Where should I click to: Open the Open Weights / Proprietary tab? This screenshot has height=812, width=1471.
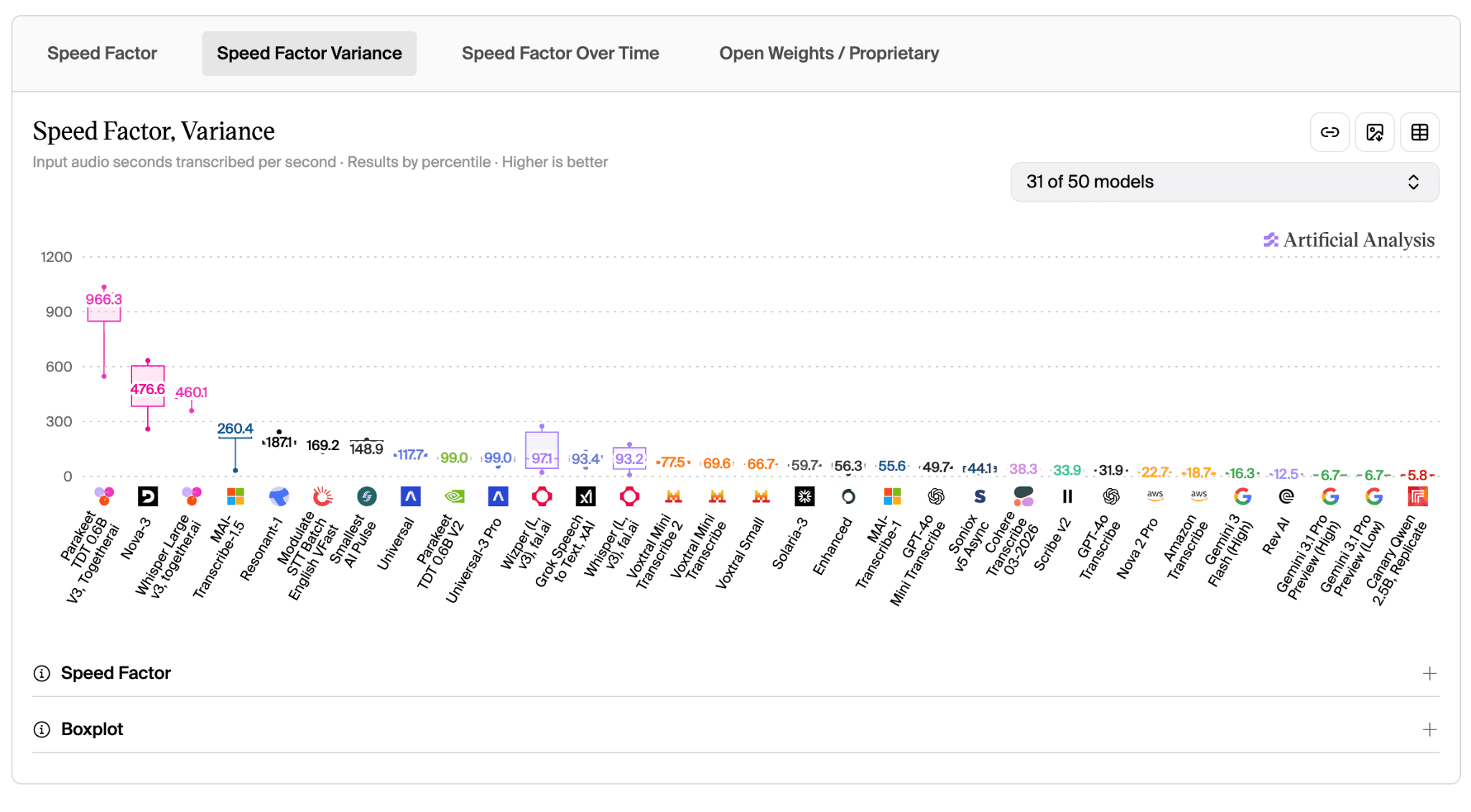[829, 53]
